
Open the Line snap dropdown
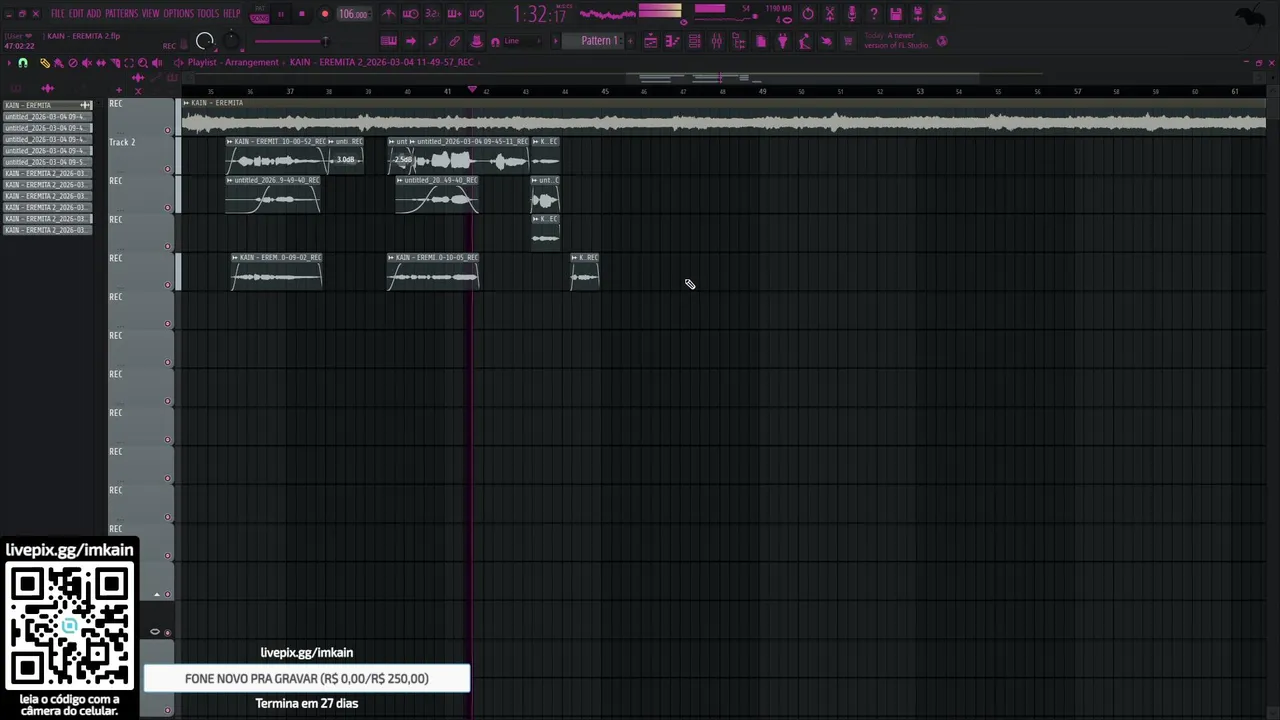(x=523, y=41)
